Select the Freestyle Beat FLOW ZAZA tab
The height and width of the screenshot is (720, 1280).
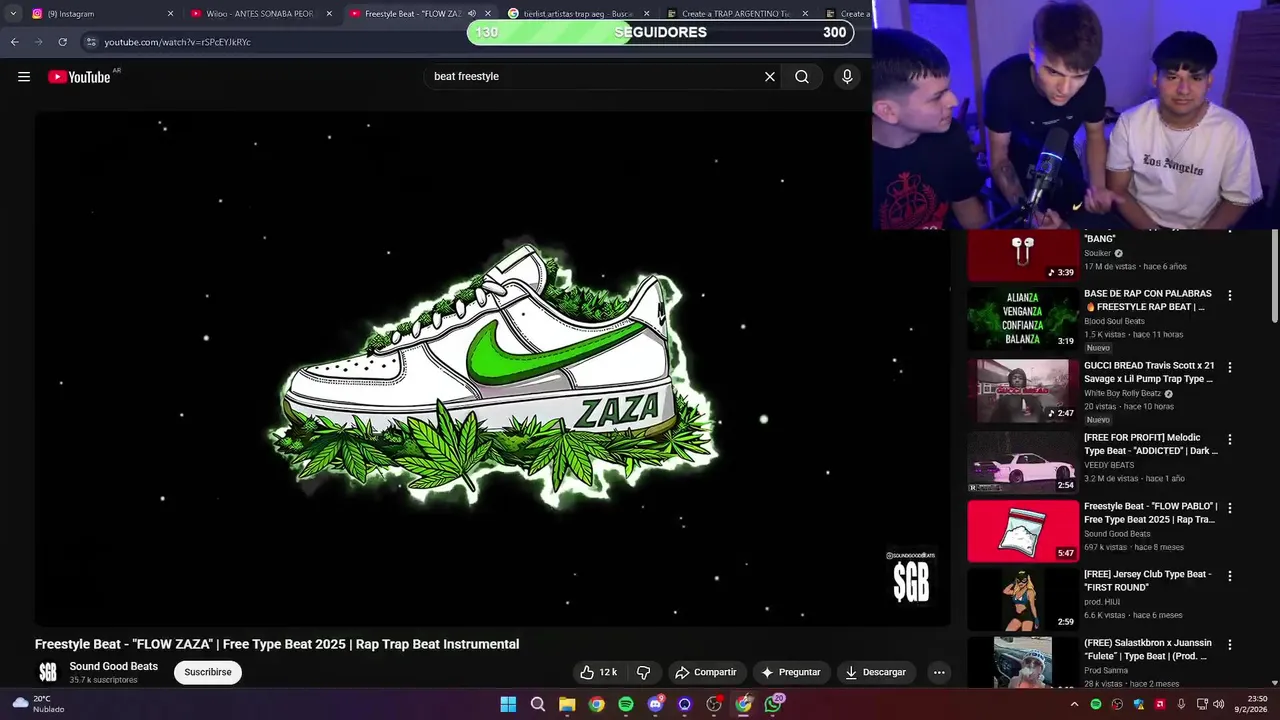coord(421,14)
